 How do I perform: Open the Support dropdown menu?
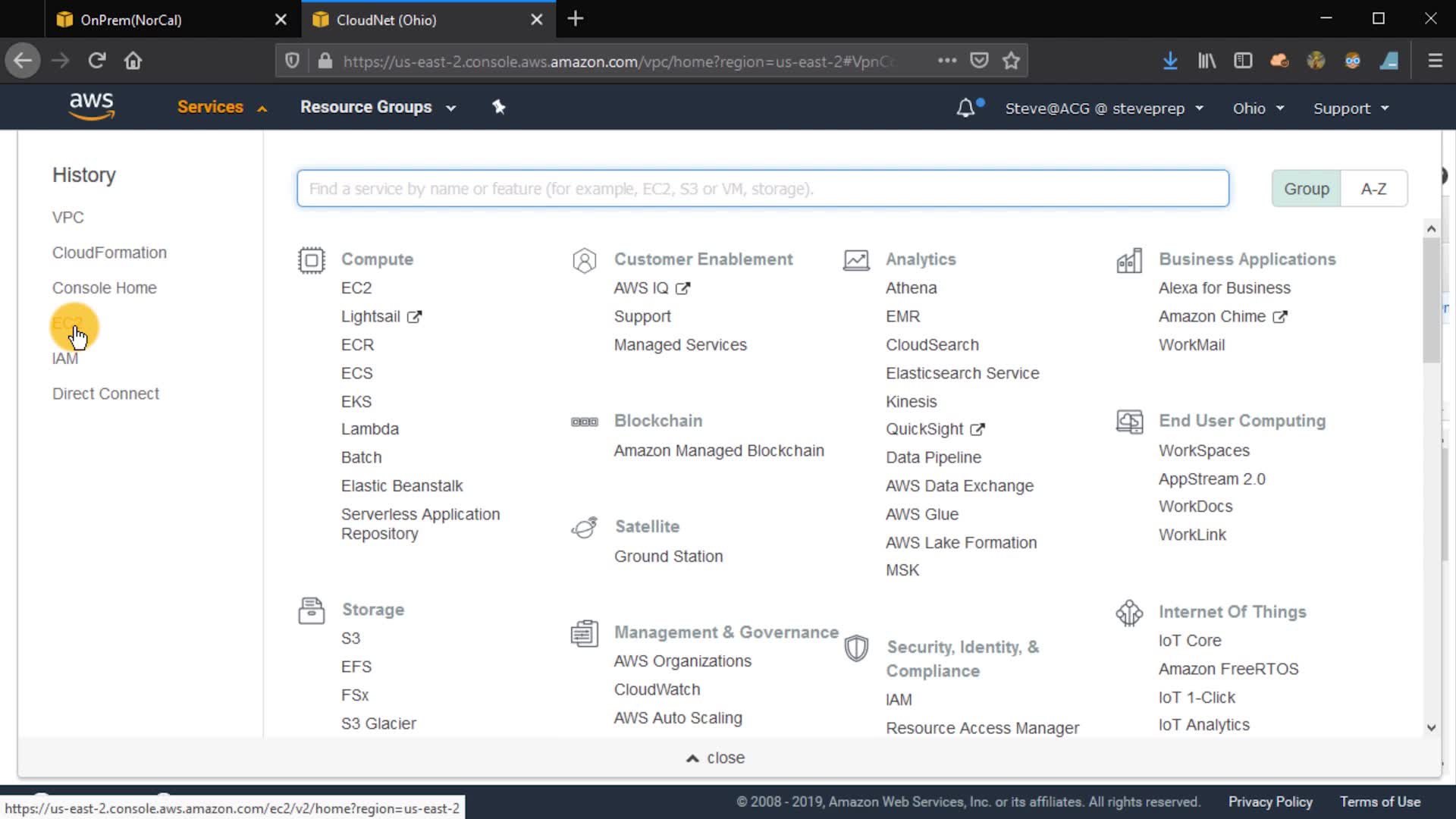(1351, 108)
